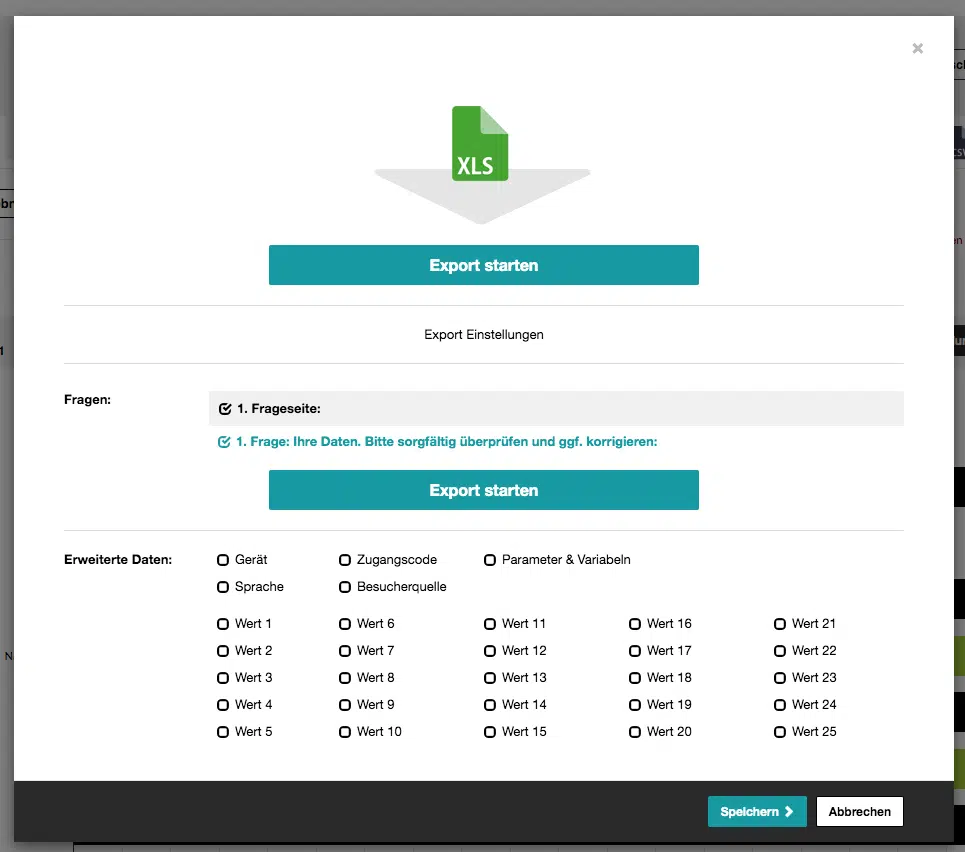Select the Wert 4 checkbox
The width and height of the screenshot is (965, 852).
[223, 705]
